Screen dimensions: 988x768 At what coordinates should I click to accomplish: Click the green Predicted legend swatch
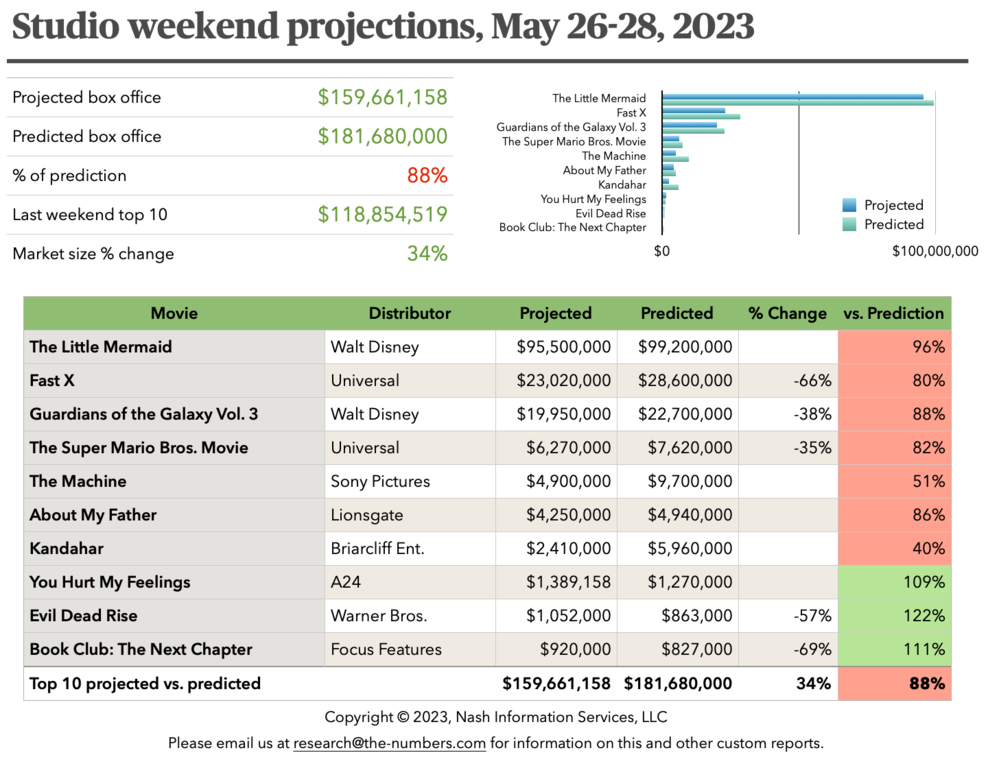click(x=849, y=225)
